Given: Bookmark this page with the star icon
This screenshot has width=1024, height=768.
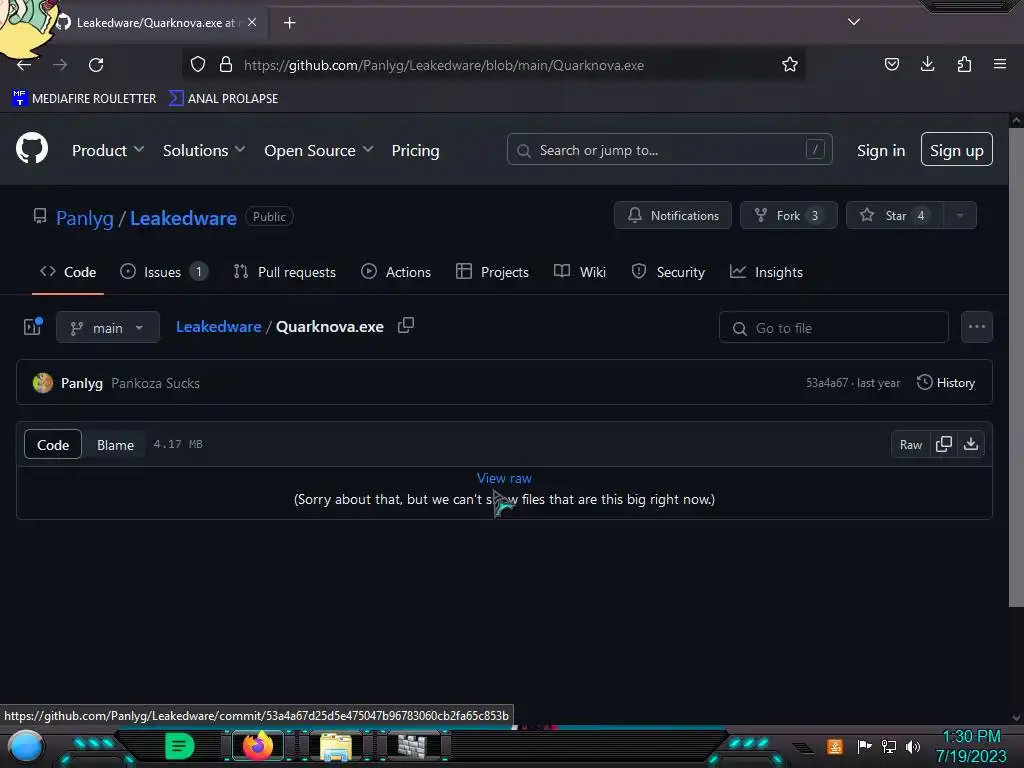Looking at the screenshot, I should click(x=790, y=64).
